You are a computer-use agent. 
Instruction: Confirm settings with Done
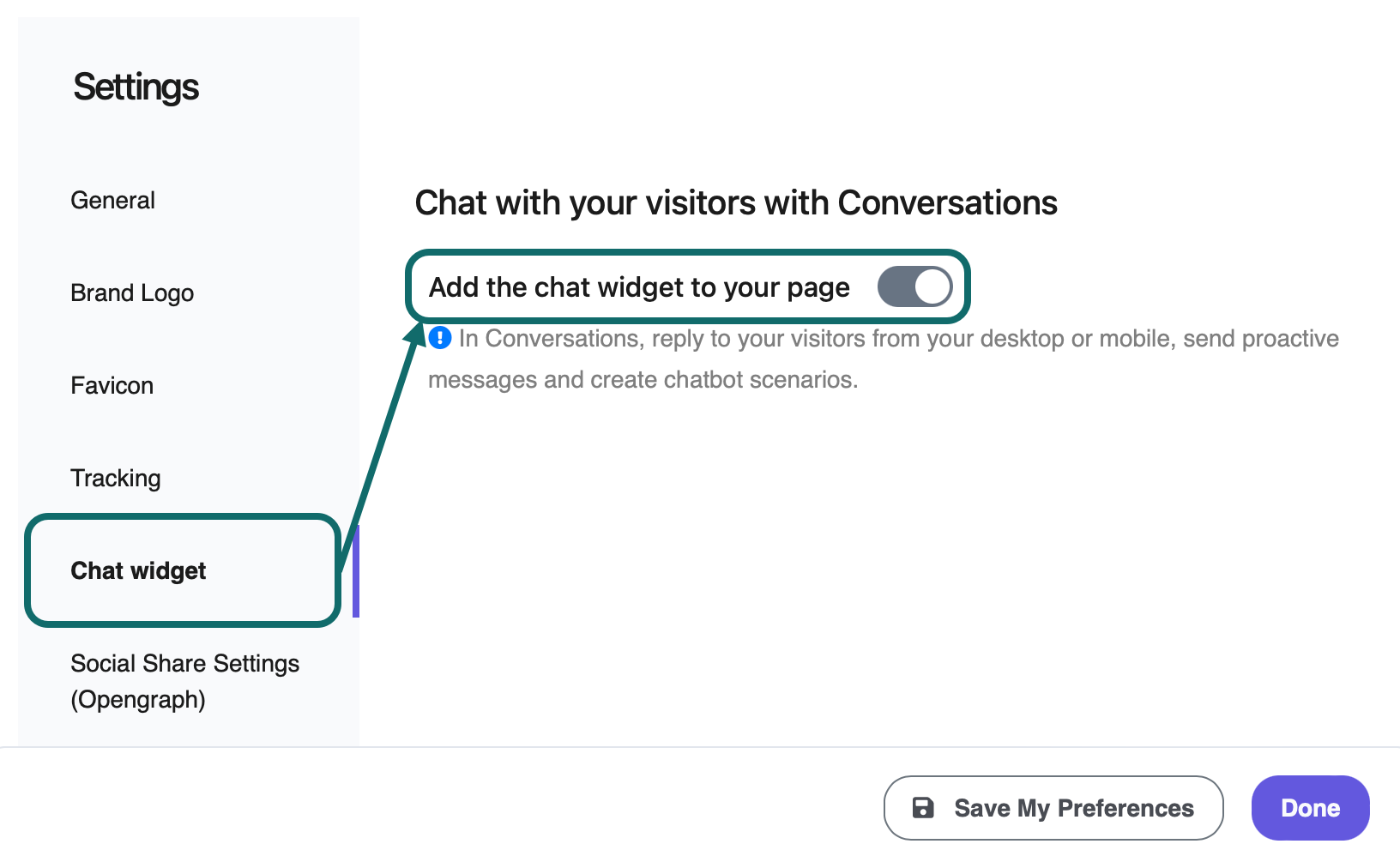tap(1310, 807)
